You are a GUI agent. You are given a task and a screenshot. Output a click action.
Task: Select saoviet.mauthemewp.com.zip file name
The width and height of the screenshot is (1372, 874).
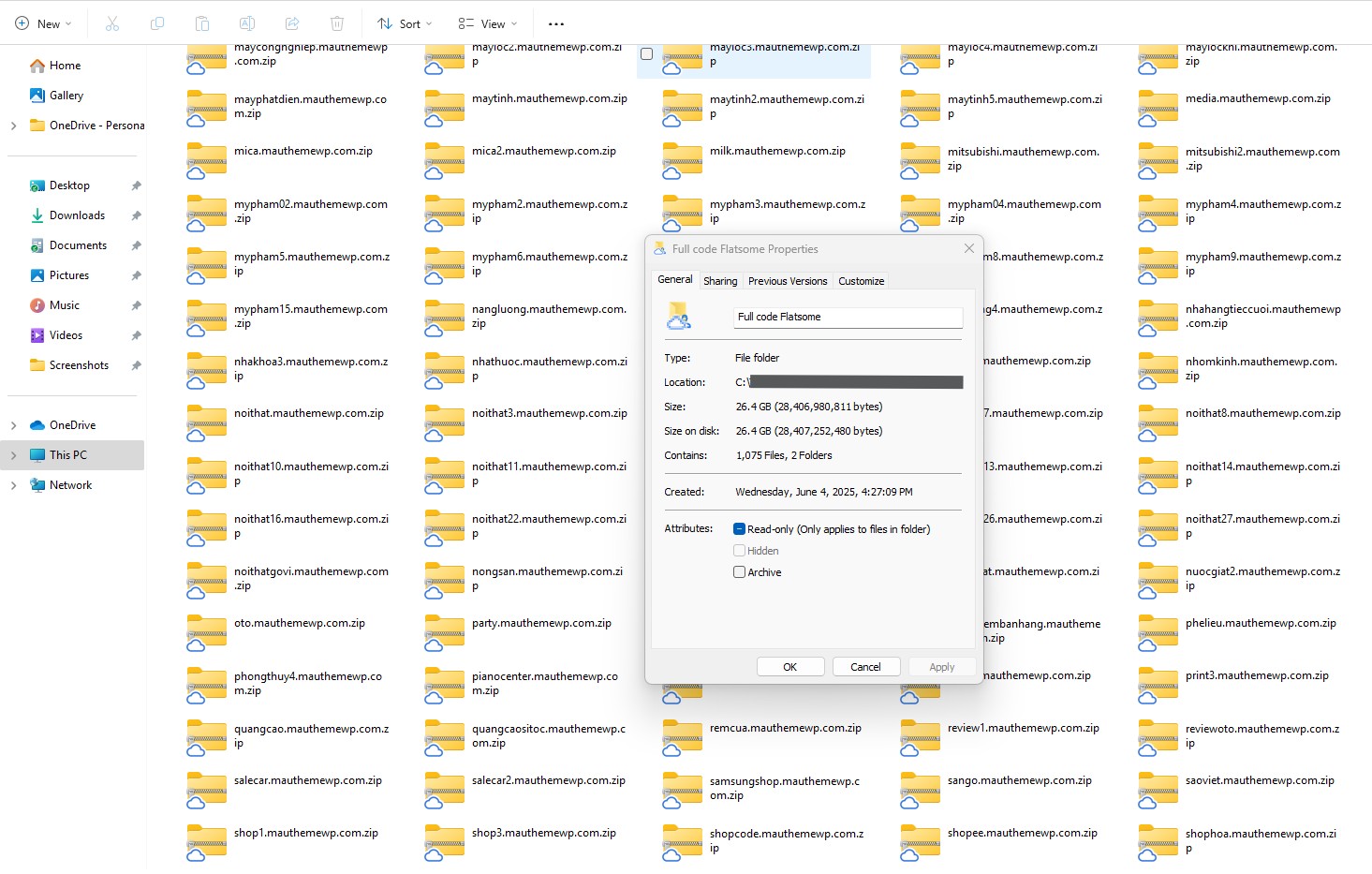(x=1260, y=780)
